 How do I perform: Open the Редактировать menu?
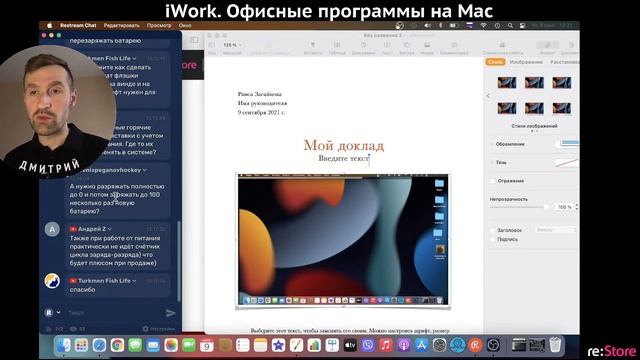[121, 25]
